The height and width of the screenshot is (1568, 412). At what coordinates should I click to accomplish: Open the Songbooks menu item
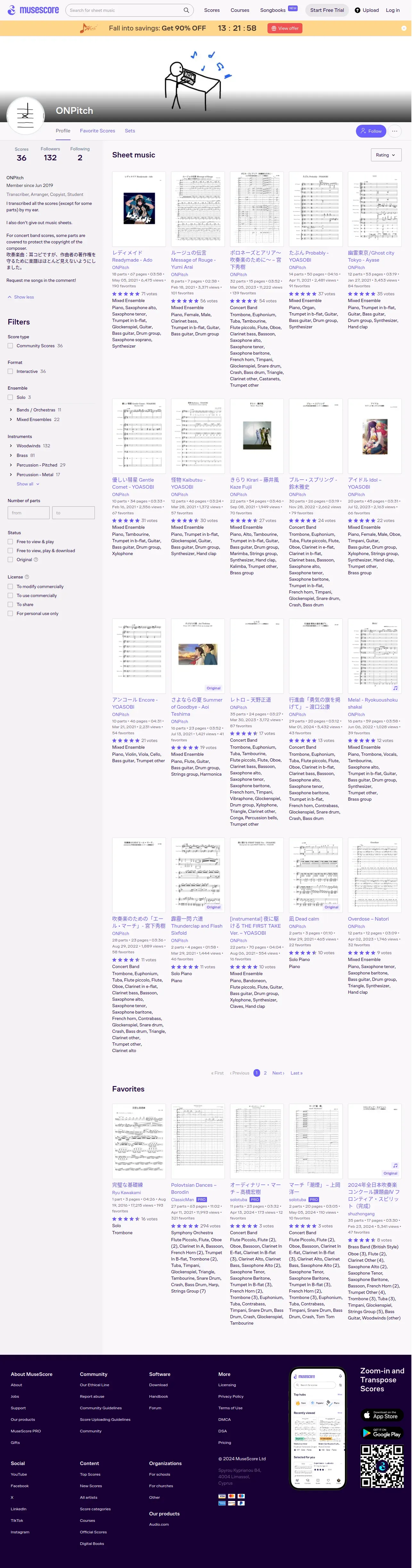point(273,10)
